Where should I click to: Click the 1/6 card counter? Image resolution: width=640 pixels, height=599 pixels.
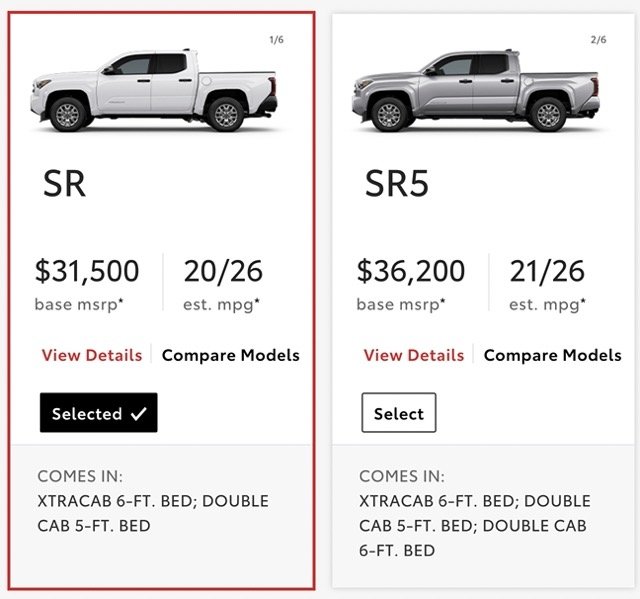click(x=276, y=40)
